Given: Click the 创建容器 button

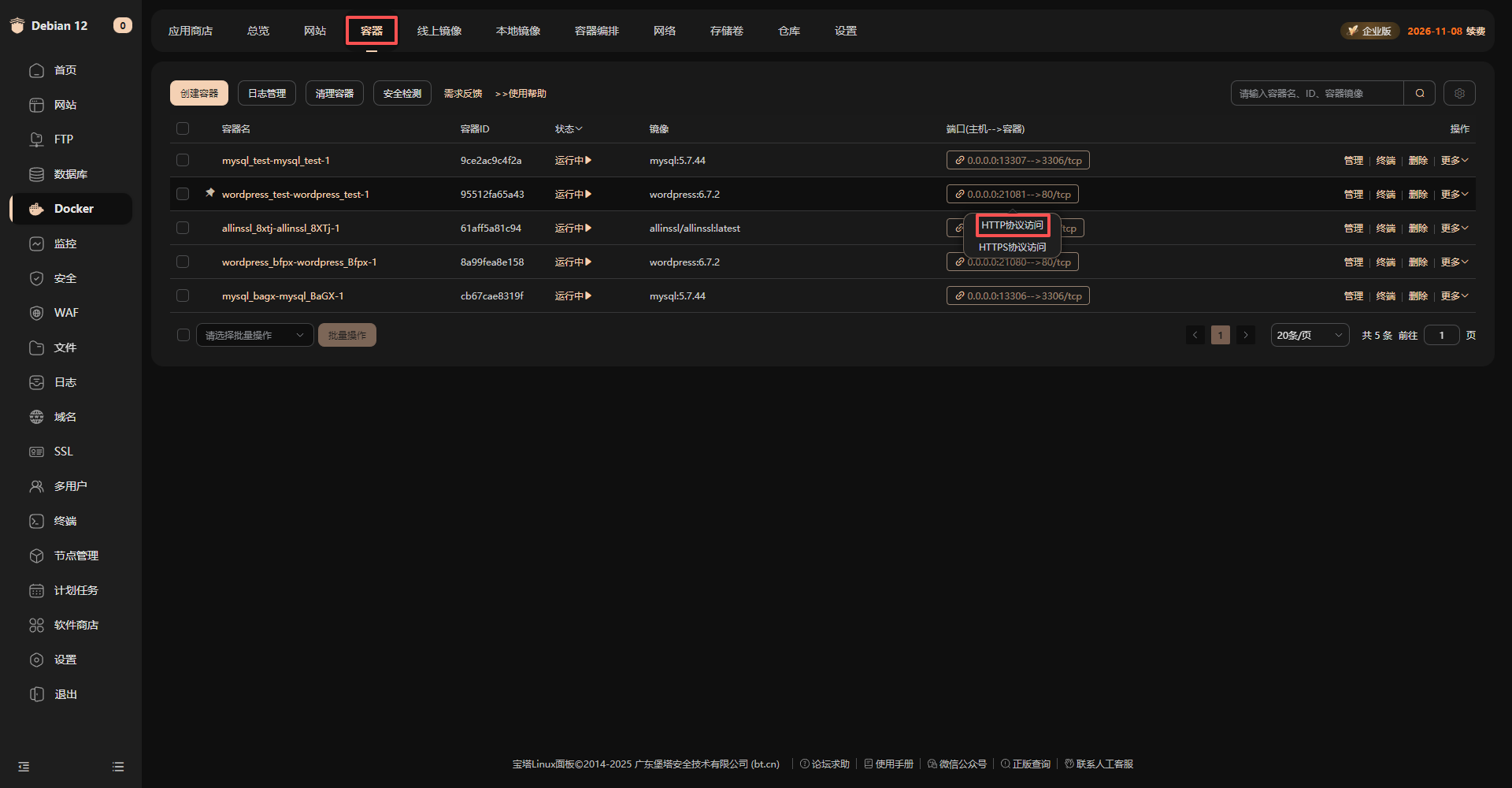Looking at the screenshot, I should click(199, 93).
